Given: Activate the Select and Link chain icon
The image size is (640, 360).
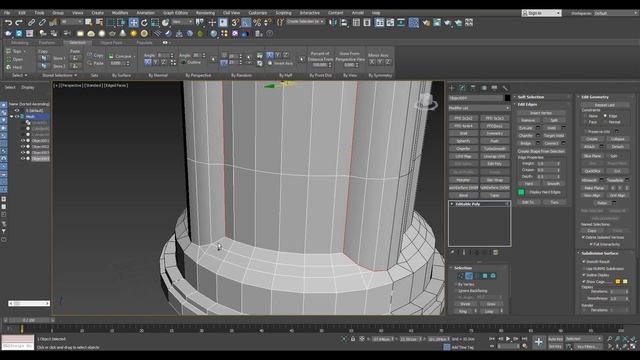Looking at the screenshot, I should click(x=31, y=22).
